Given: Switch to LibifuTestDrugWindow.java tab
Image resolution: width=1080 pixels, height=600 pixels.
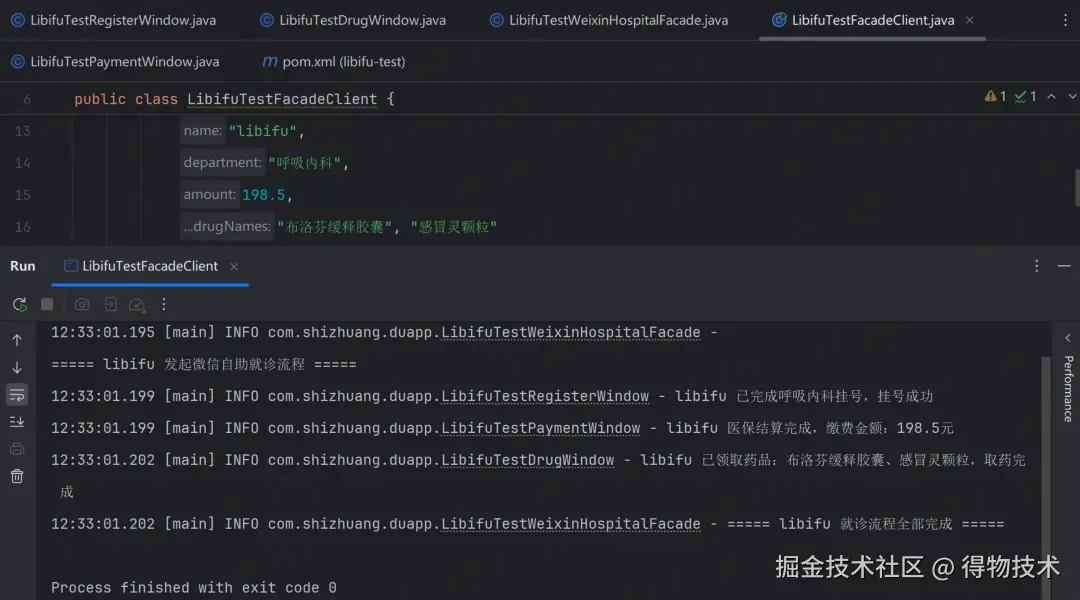Looking at the screenshot, I should tap(353, 20).
